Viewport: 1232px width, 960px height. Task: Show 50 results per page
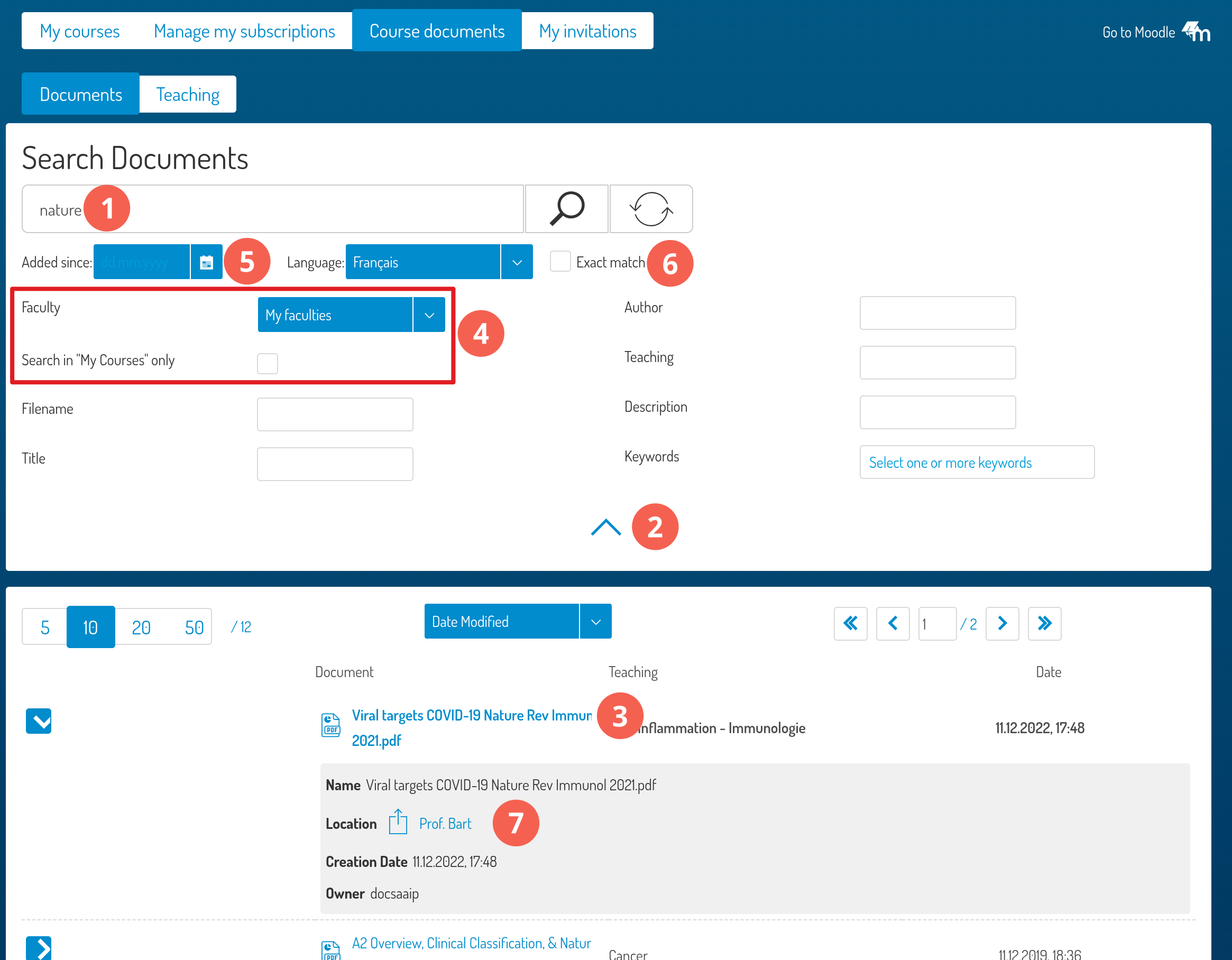coord(194,627)
